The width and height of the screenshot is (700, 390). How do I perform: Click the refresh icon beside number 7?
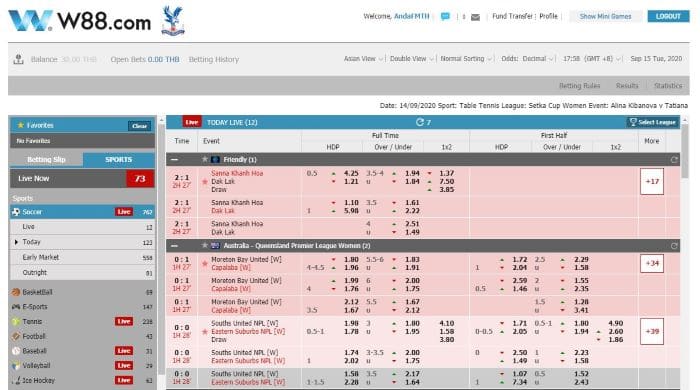(419, 122)
